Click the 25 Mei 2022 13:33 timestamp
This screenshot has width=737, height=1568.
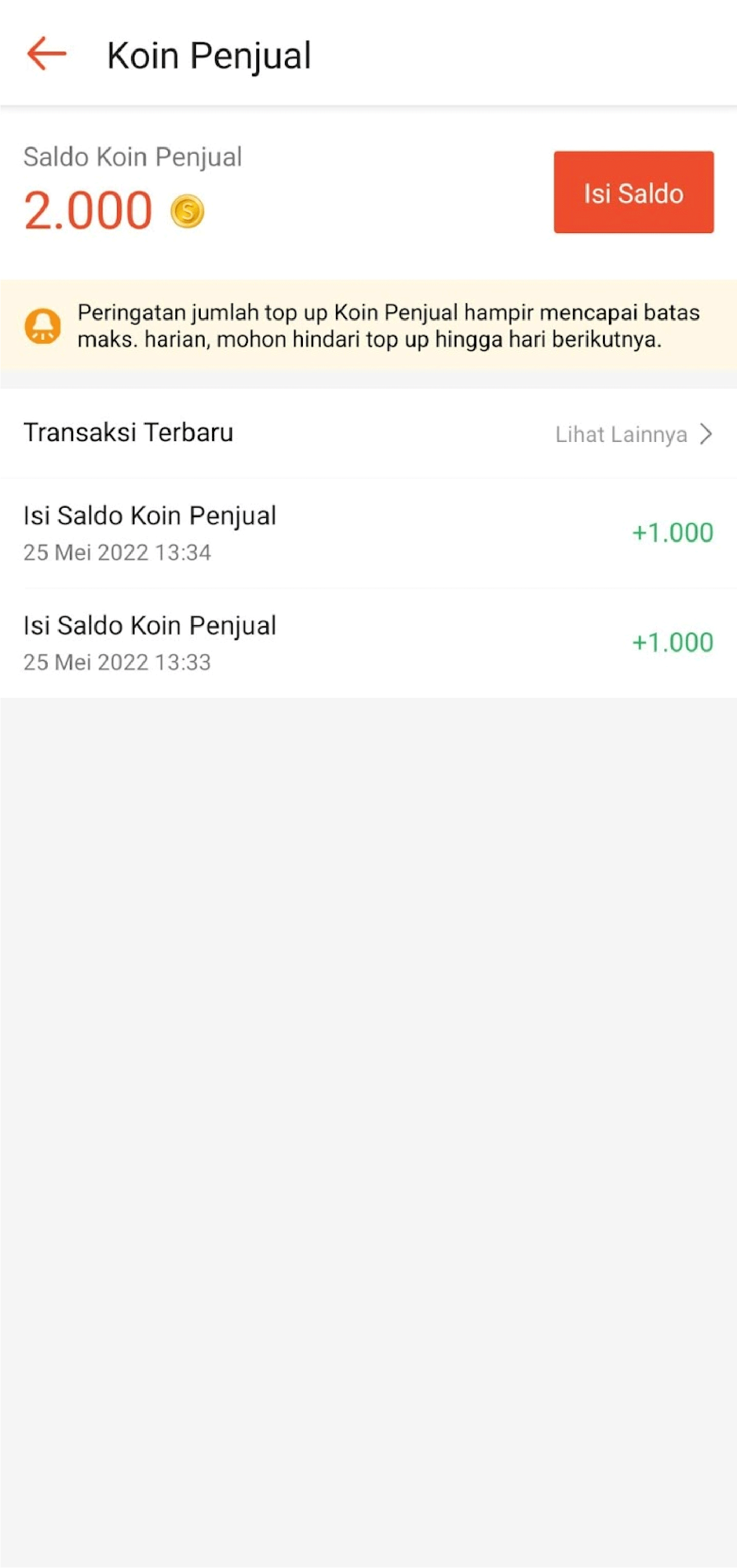point(117,662)
